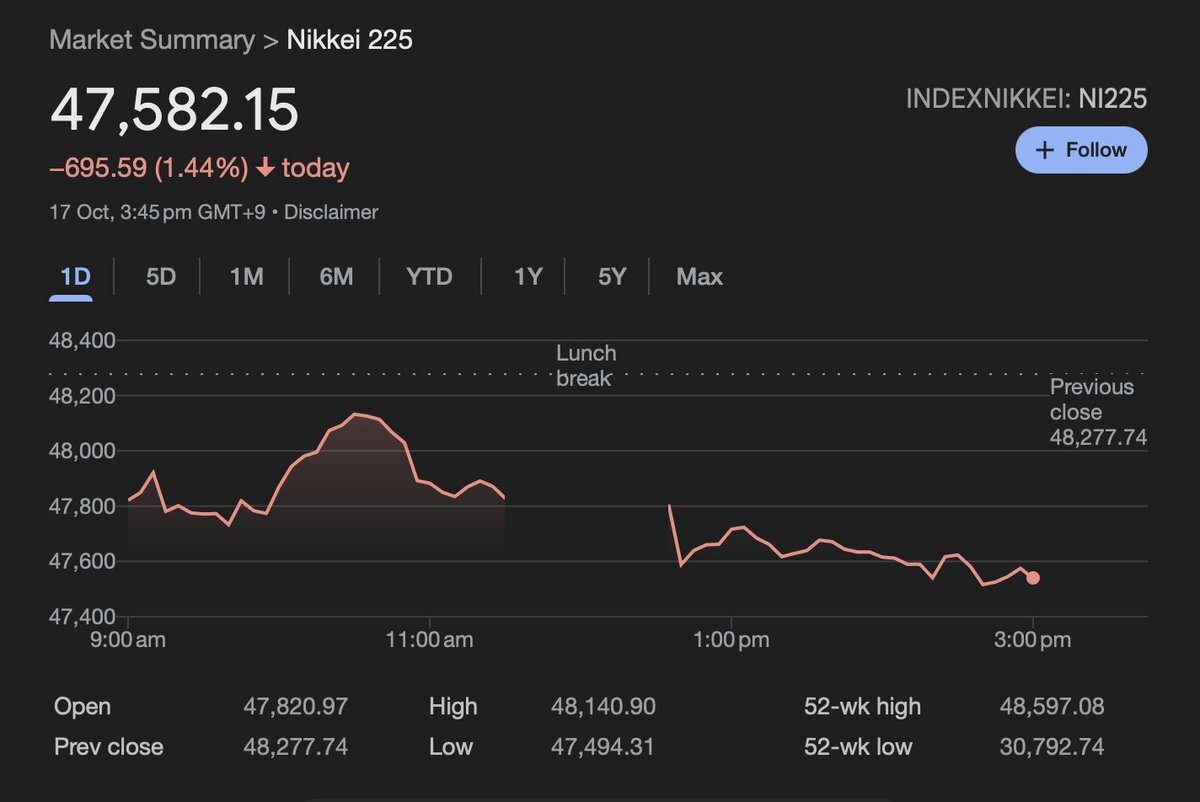1200x802 pixels.
Task: Click the Lunch break chart label
Action: [586, 366]
